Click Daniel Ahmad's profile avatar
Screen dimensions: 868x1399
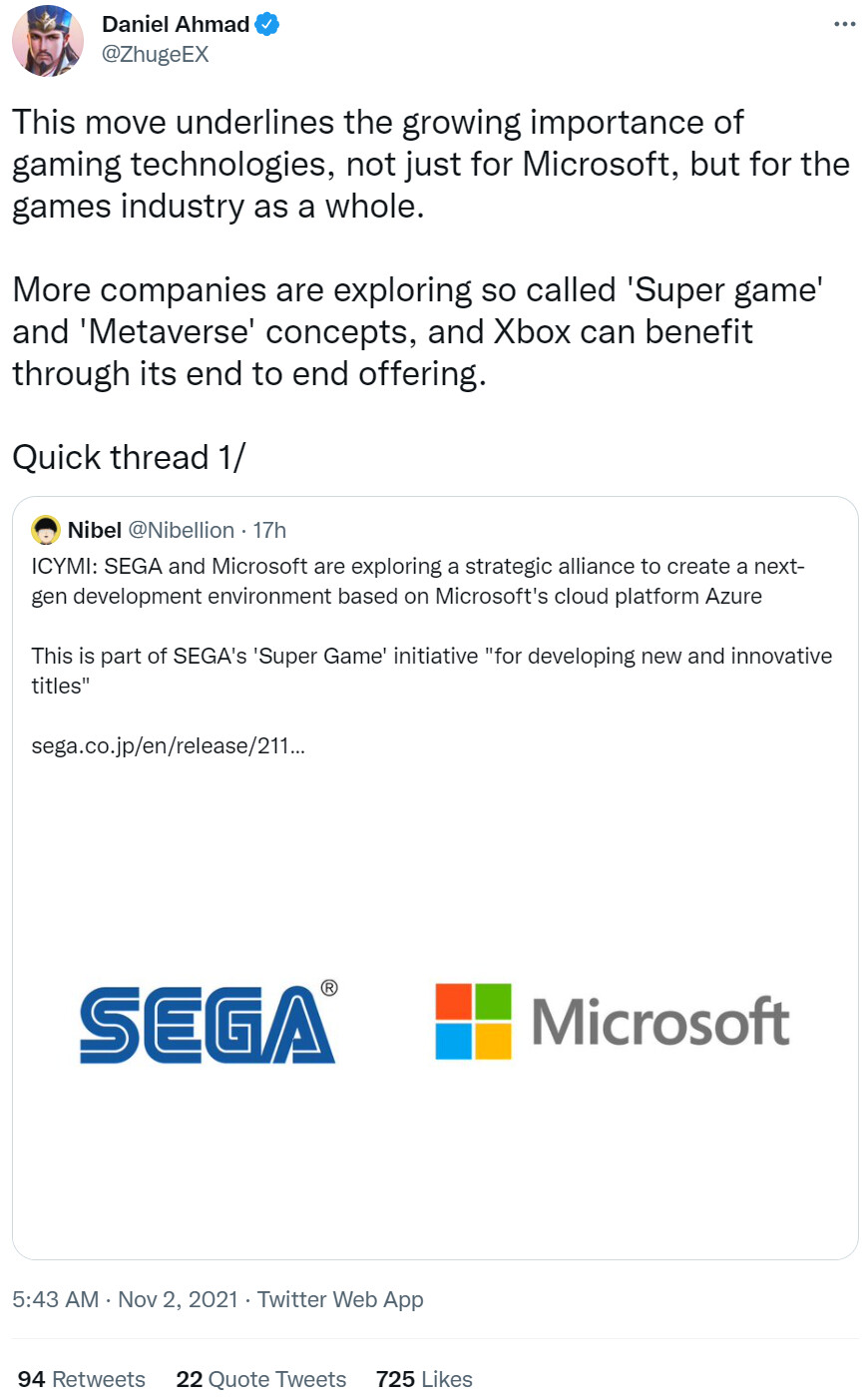point(48,41)
